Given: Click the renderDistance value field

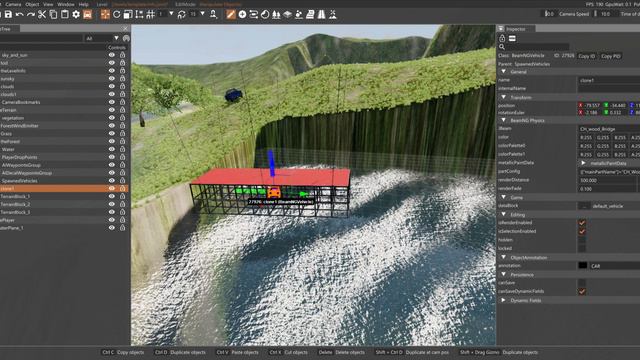Looking at the screenshot, I should [x=608, y=180].
